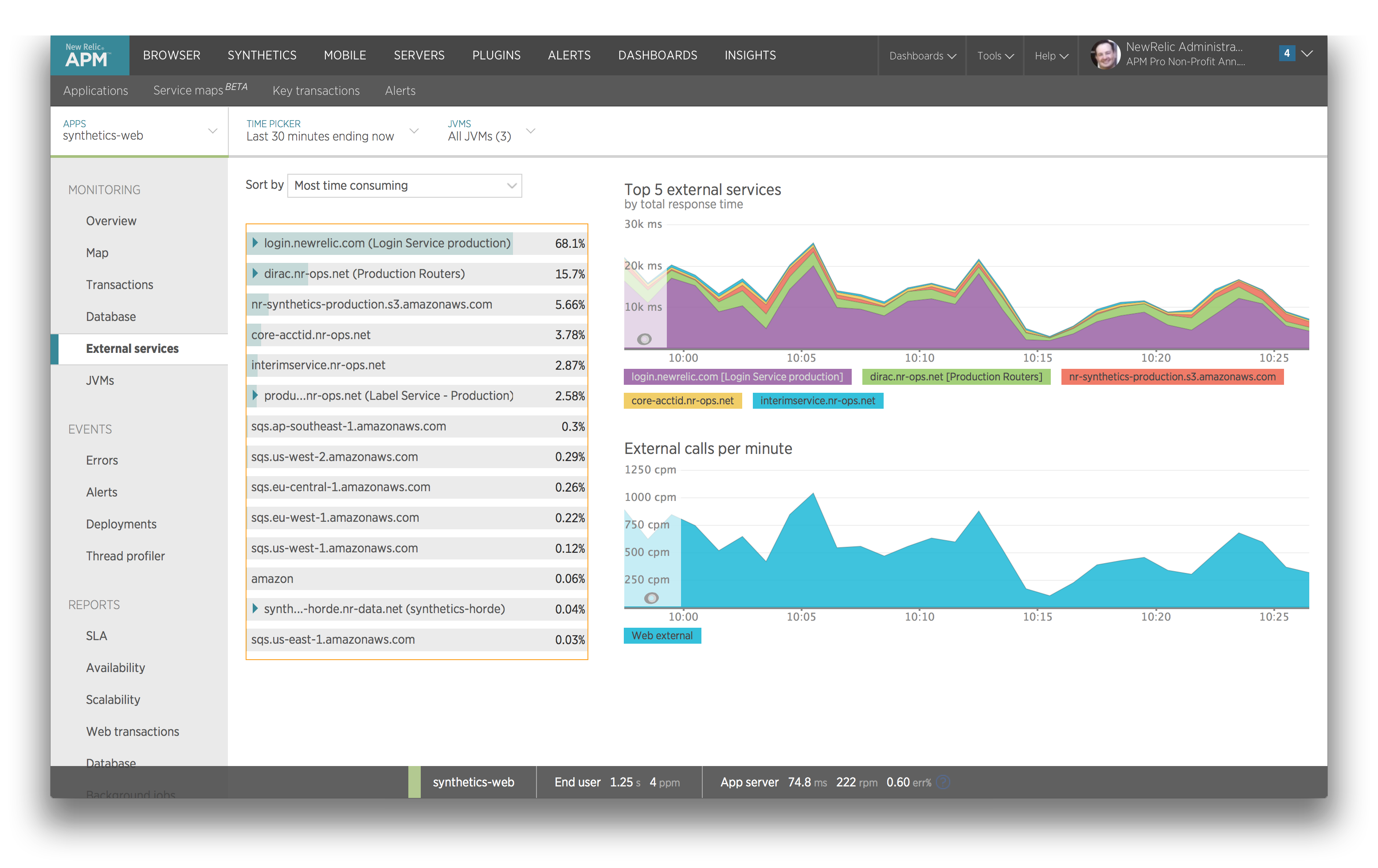Open PLUGINS product tab

click(x=496, y=55)
